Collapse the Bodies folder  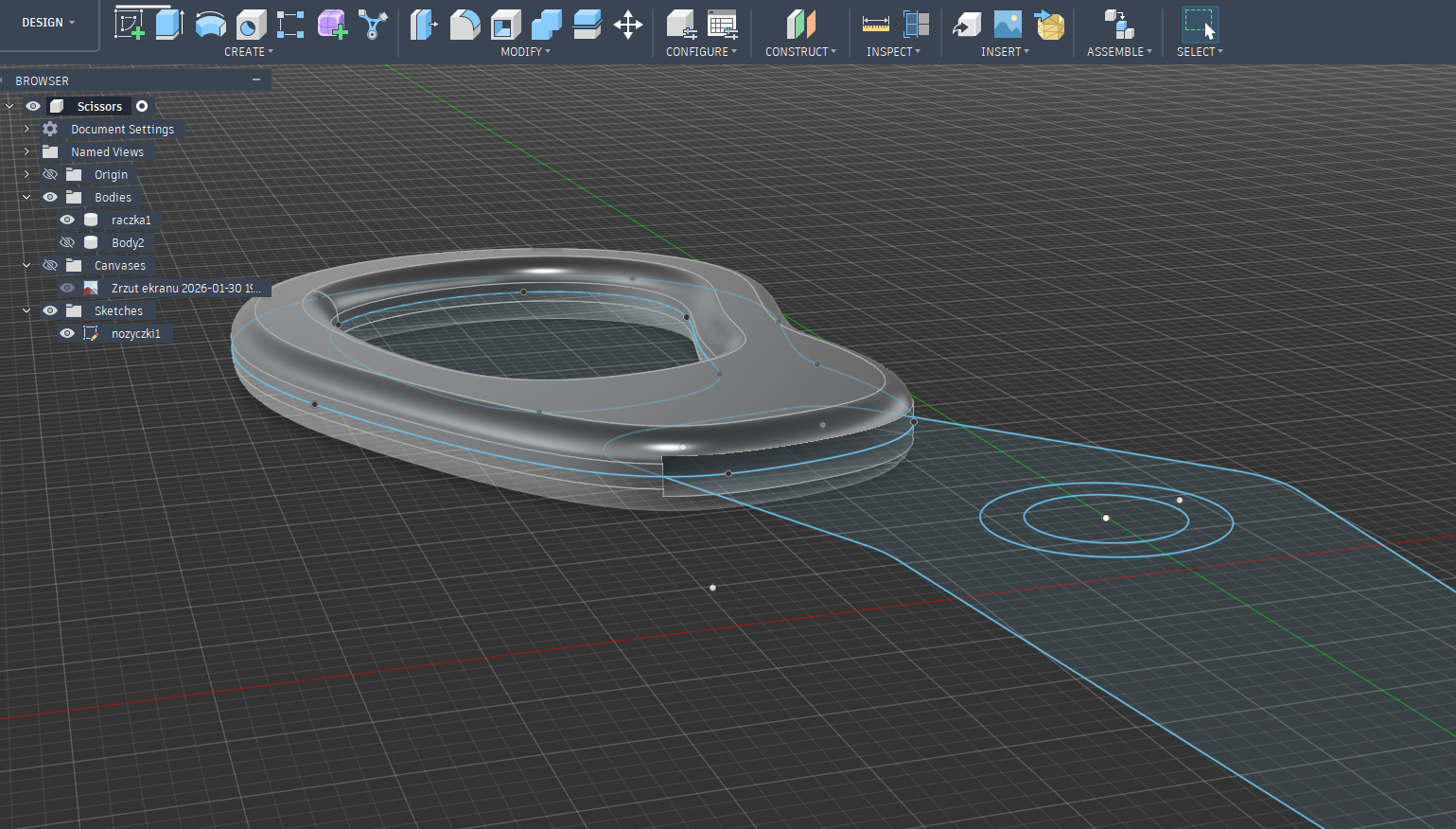(x=26, y=197)
